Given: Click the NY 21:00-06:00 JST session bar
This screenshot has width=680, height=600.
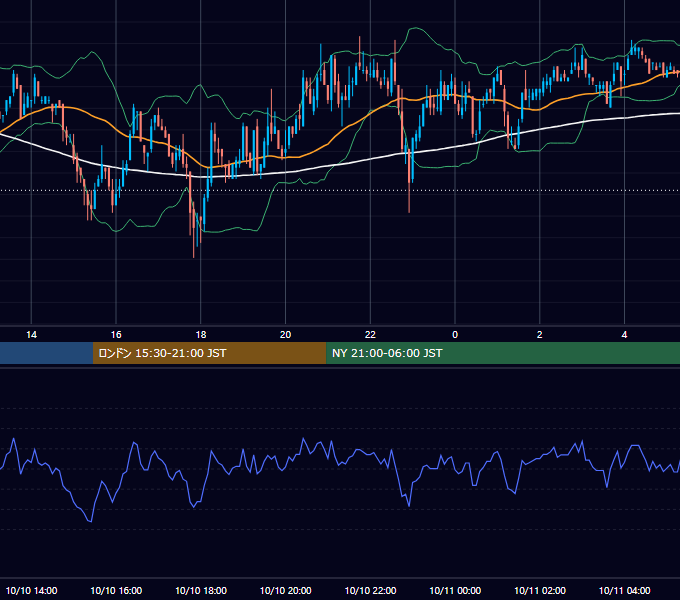Looking at the screenshot, I should pos(503,353).
